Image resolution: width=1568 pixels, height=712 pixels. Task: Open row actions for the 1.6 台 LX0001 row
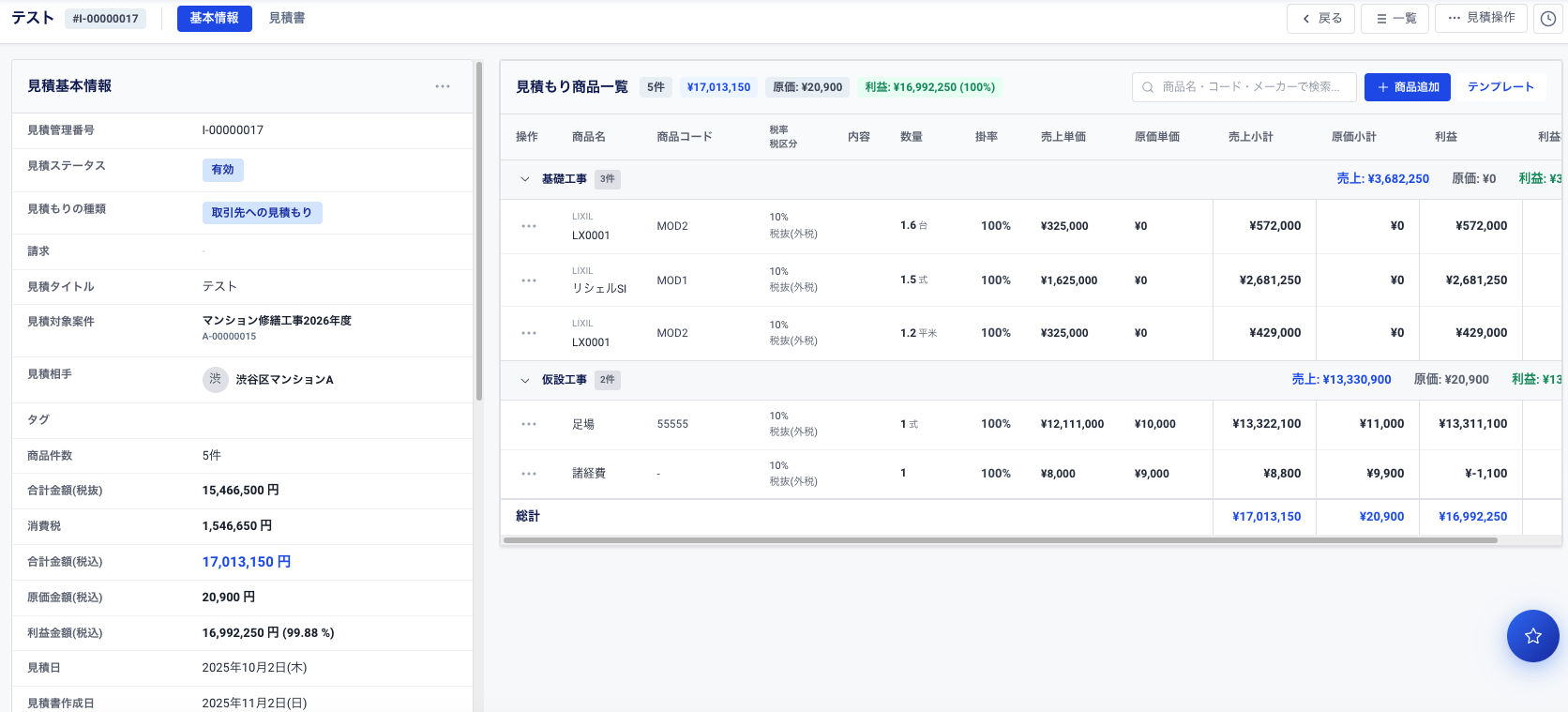point(529,226)
